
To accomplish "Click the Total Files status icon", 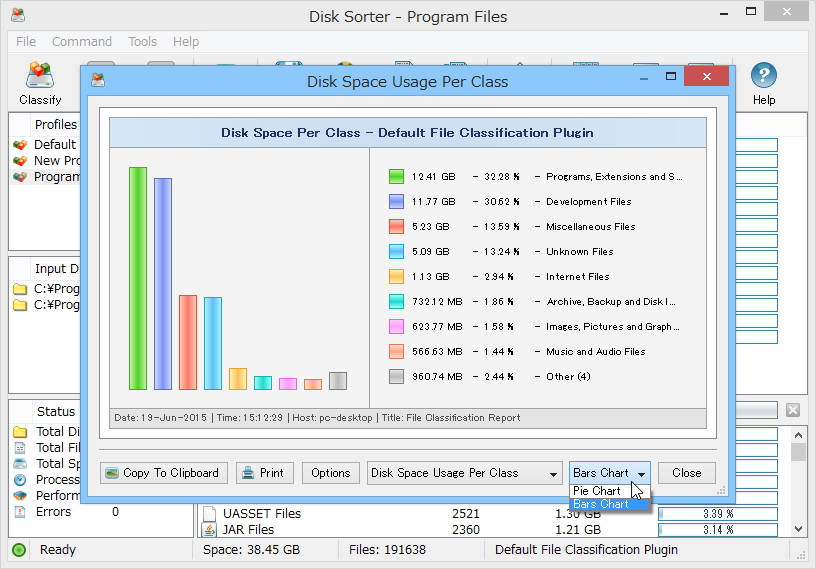I will tap(20, 448).
